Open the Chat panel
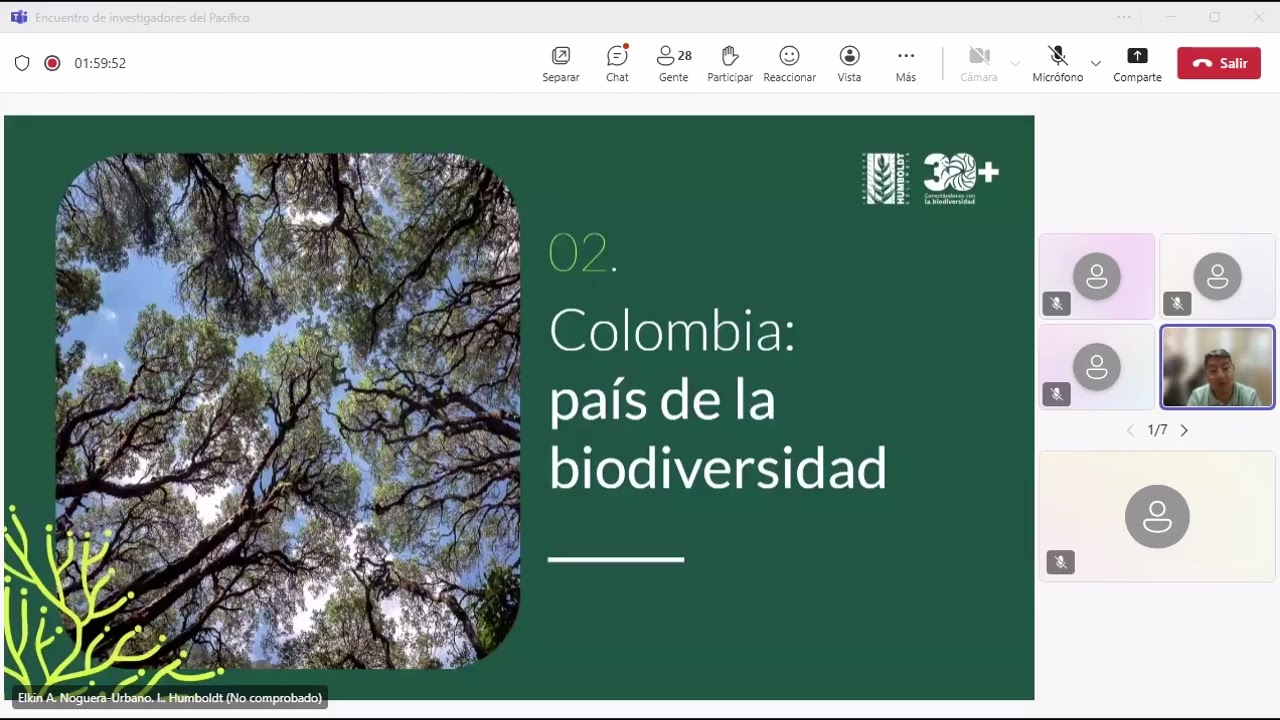 coord(617,63)
